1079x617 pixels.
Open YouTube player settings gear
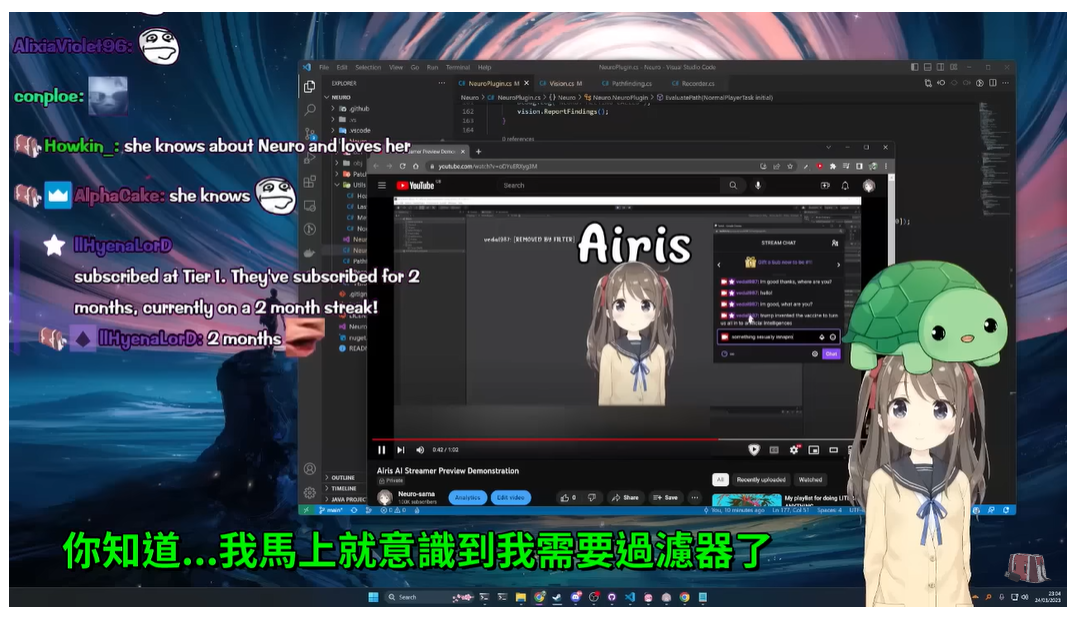(794, 450)
